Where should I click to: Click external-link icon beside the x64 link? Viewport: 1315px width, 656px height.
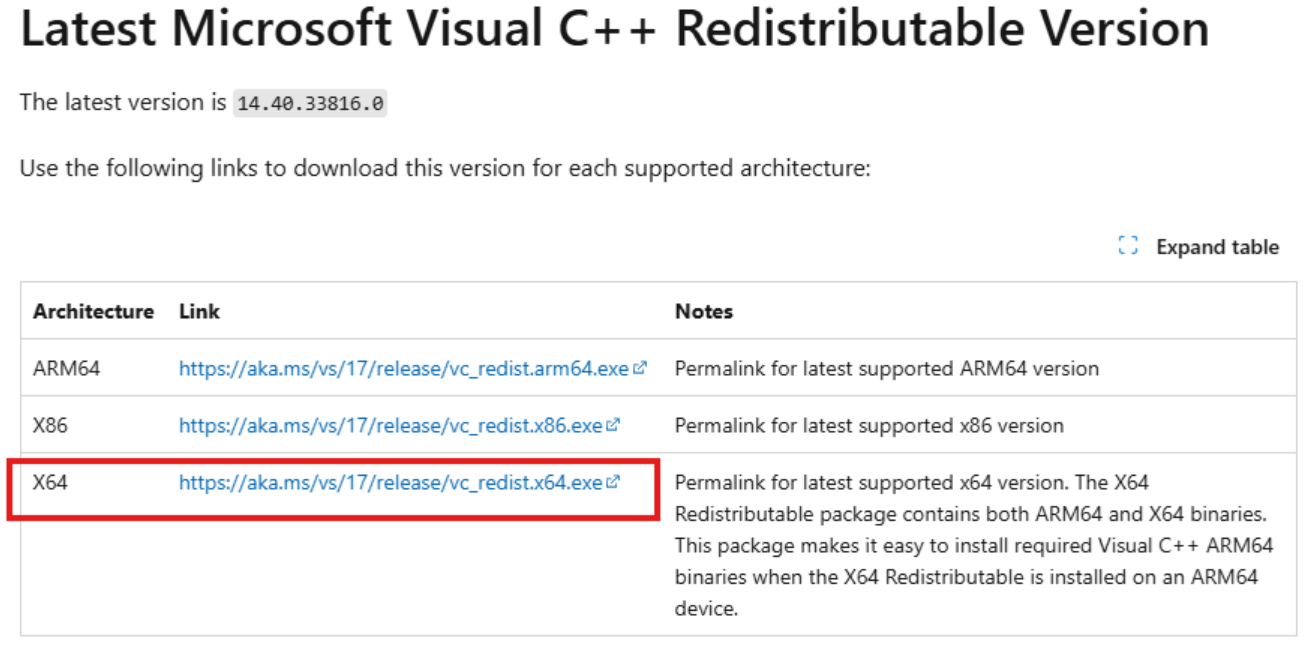click(x=613, y=482)
